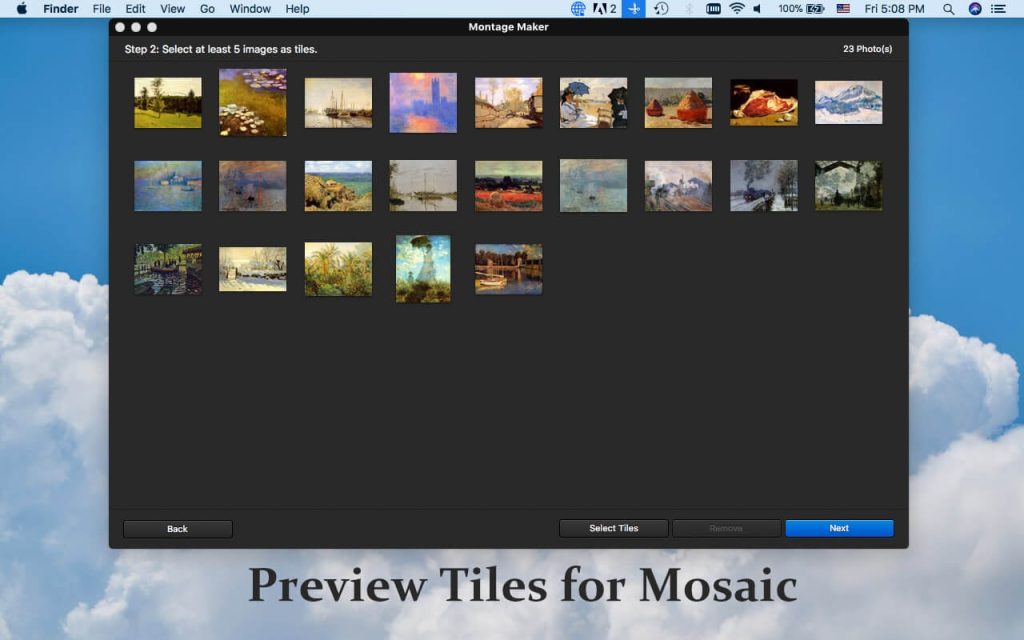The width and height of the screenshot is (1024, 640).
Task: Select the woman with parasol thumbnail
Action: pyautogui.click(x=423, y=268)
